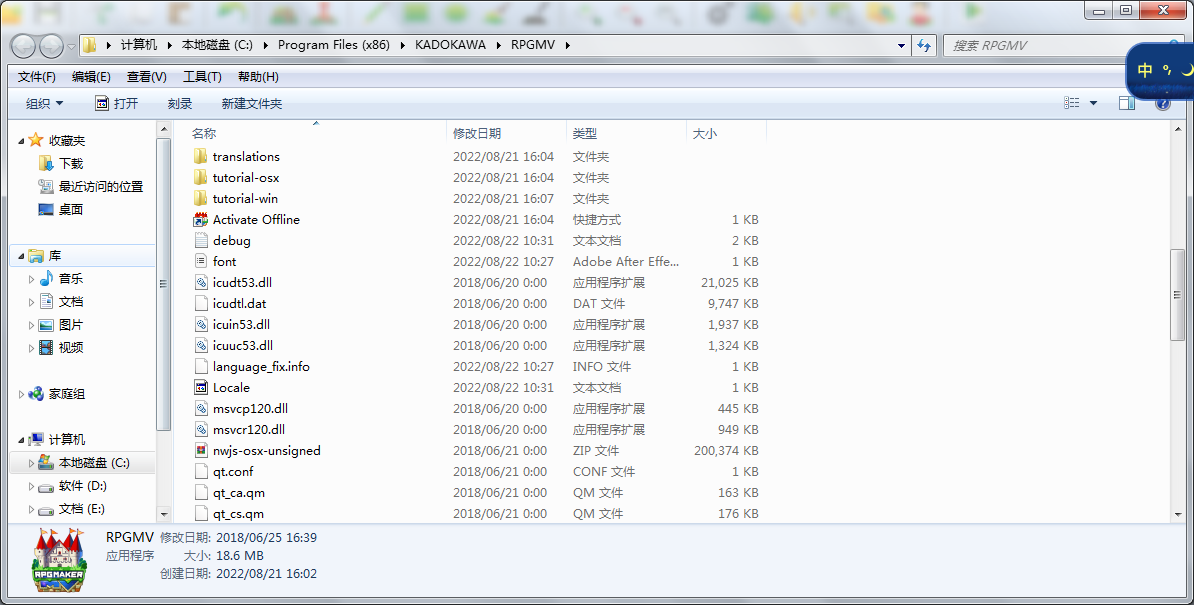Open the 组织 dropdown menu
Viewport: 1194px width, 605px height.
tap(45, 103)
